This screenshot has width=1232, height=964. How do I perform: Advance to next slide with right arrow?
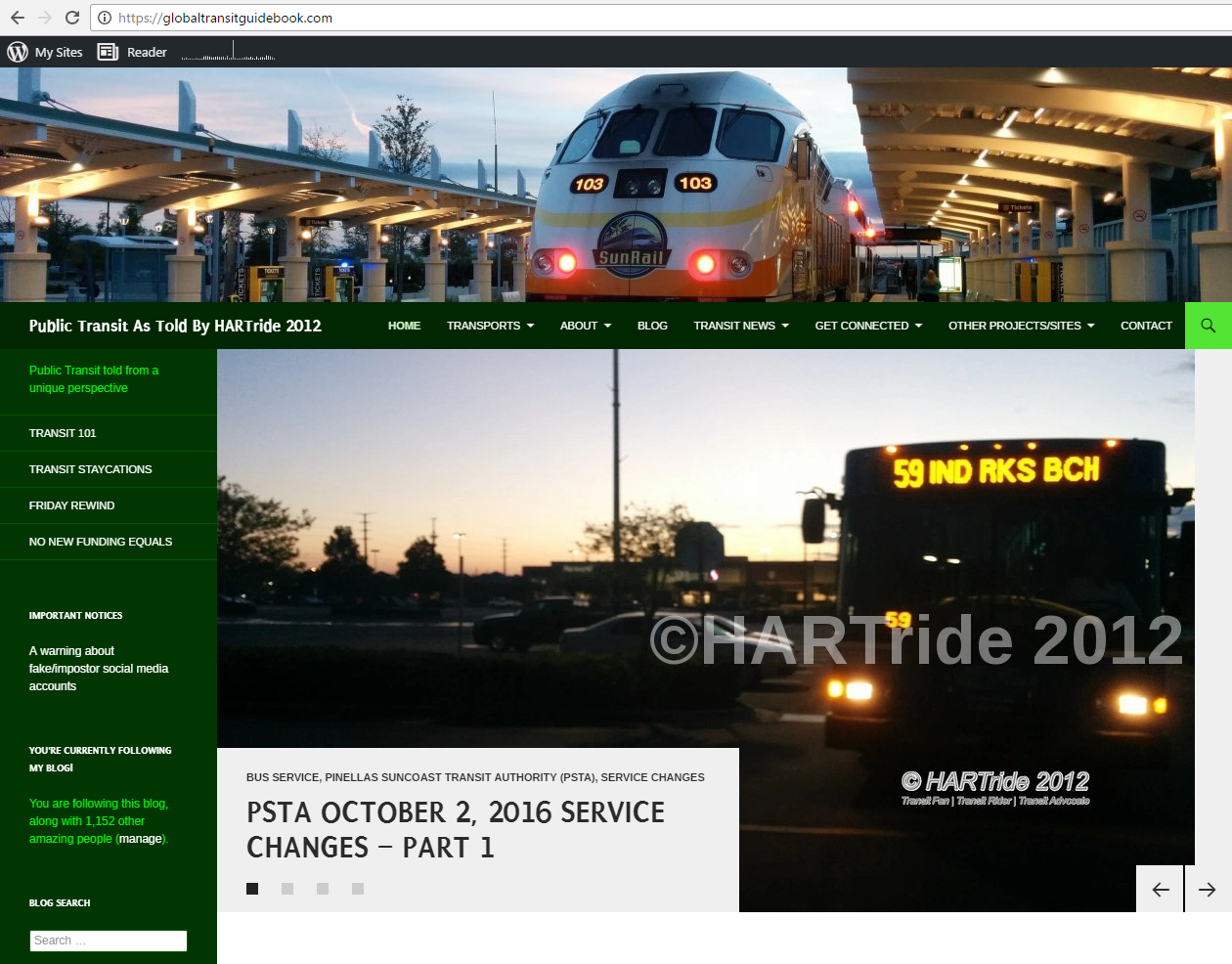[1208, 889]
